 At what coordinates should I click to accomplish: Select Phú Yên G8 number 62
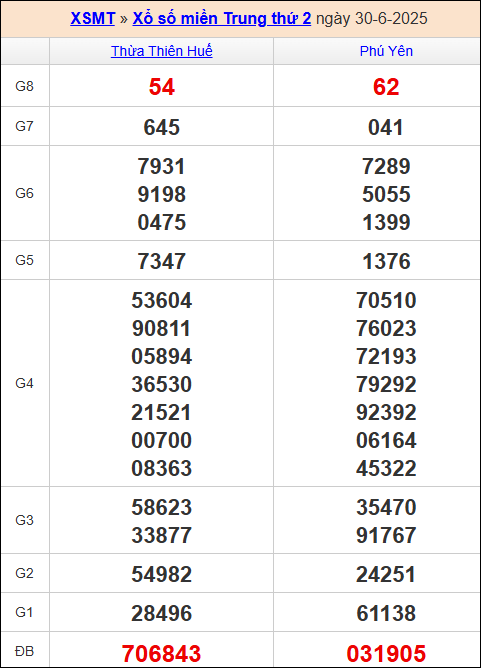[386, 87]
